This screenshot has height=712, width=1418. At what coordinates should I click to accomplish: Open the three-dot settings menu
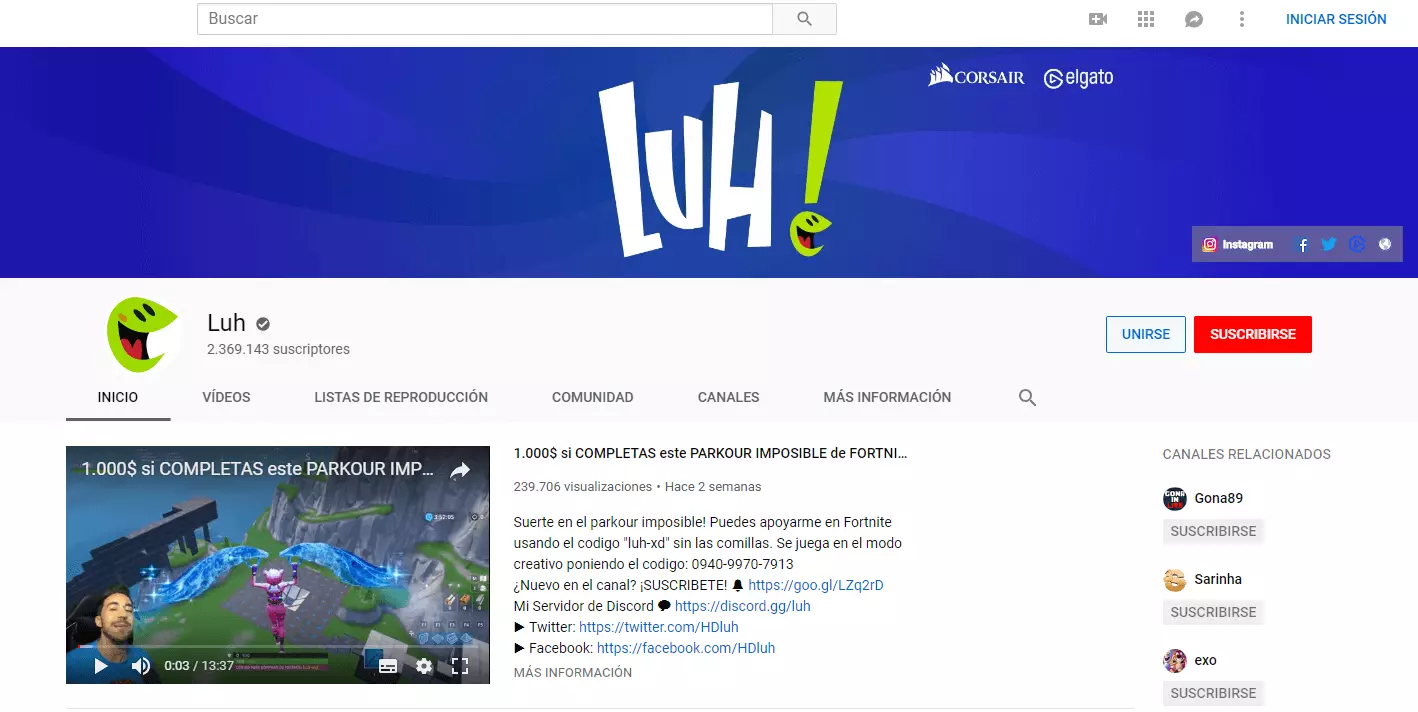(x=1242, y=19)
